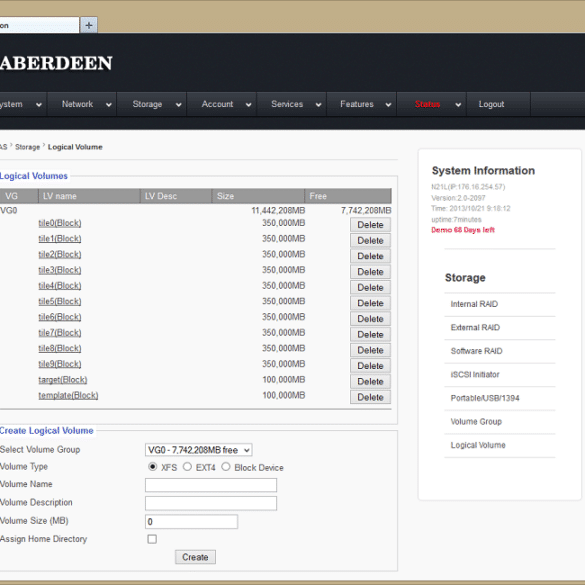The width and height of the screenshot is (585, 585).
Task: Click the Volume Description input field
Action: pos(211,503)
